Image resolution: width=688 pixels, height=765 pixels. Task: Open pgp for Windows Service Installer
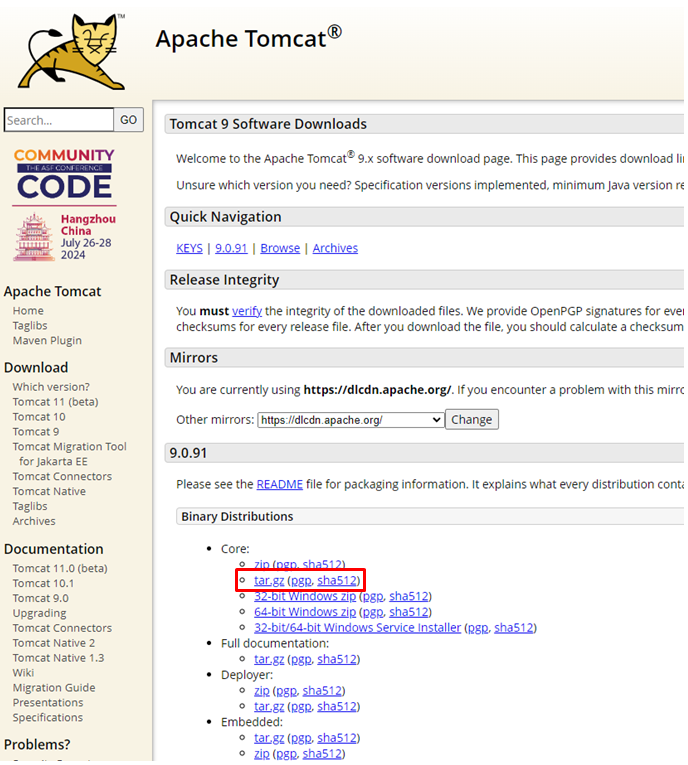click(x=478, y=628)
